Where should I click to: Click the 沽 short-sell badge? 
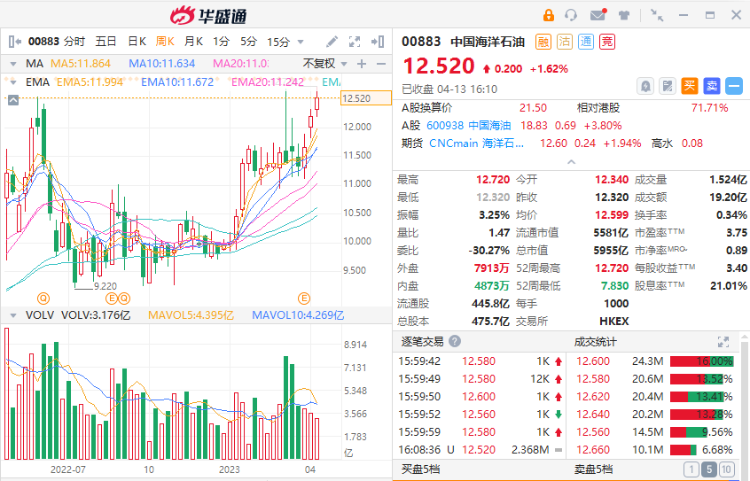(x=564, y=42)
